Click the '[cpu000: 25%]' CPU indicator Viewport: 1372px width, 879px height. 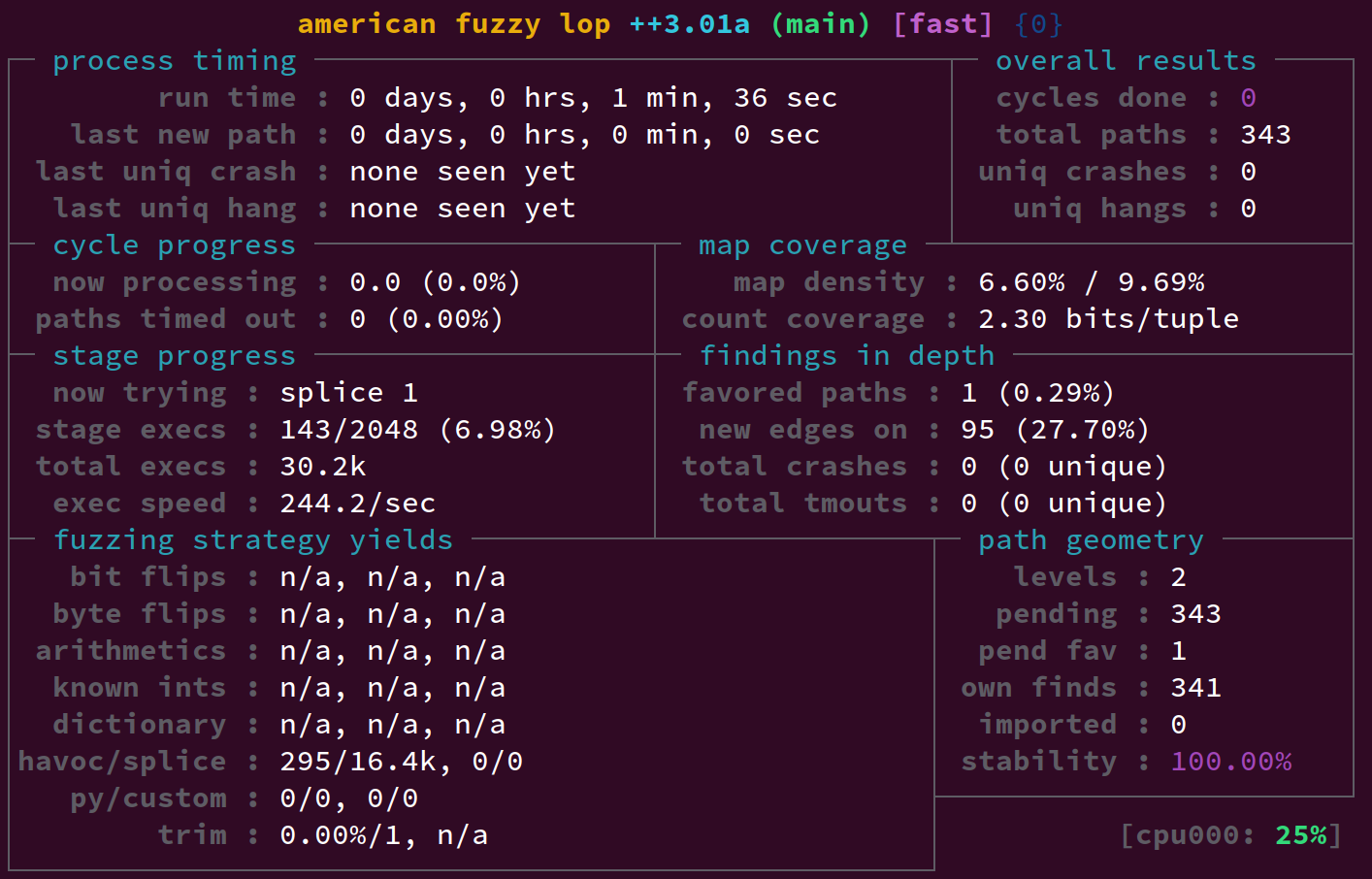coord(1231,835)
